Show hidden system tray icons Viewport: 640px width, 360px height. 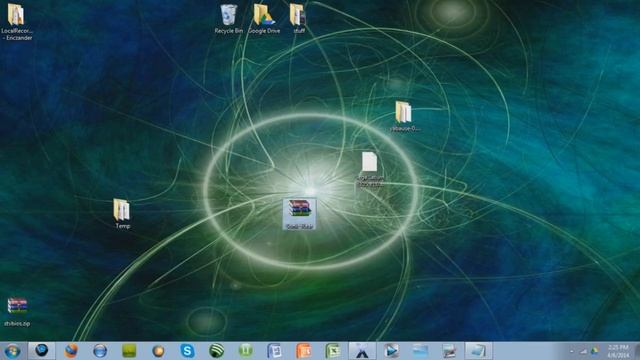click(571, 351)
